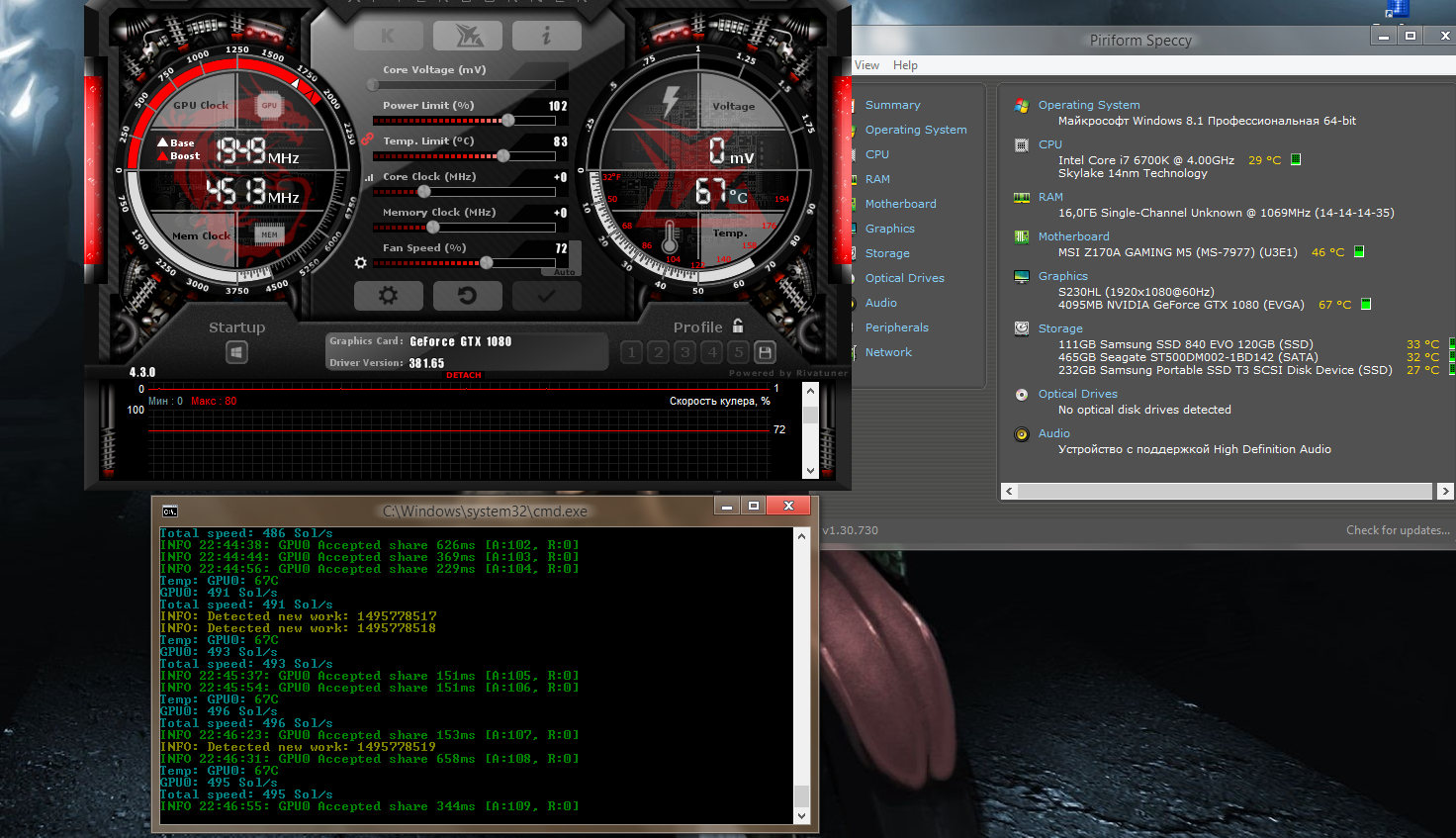Select Audio in the Speccy sidebar
This screenshot has width=1456, height=838.
(880, 303)
